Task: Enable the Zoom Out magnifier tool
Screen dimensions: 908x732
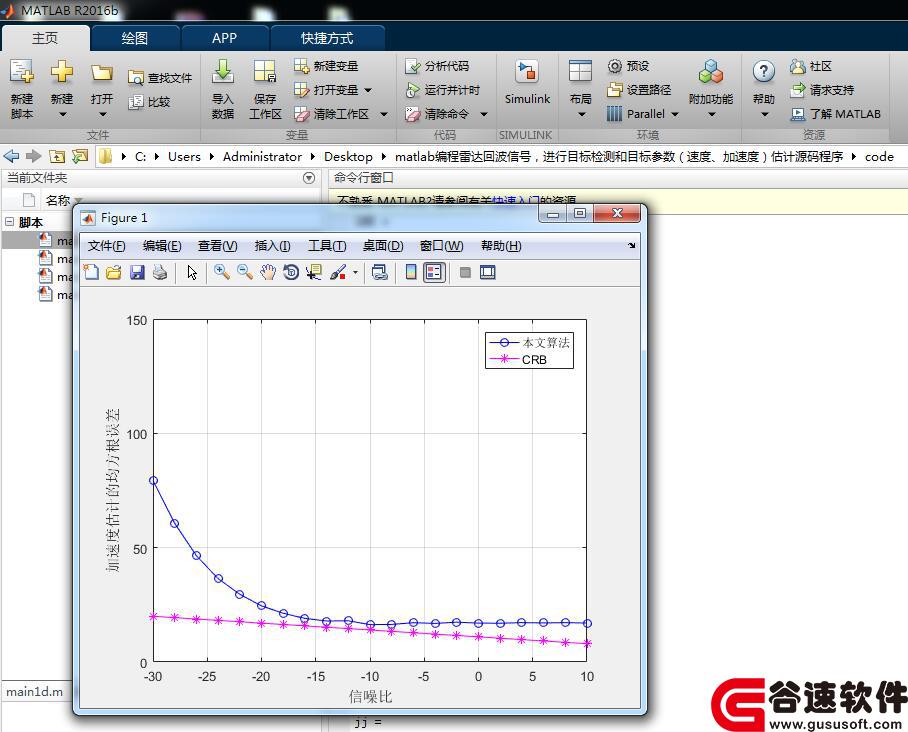Action: pyautogui.click(x=244, y=272)
